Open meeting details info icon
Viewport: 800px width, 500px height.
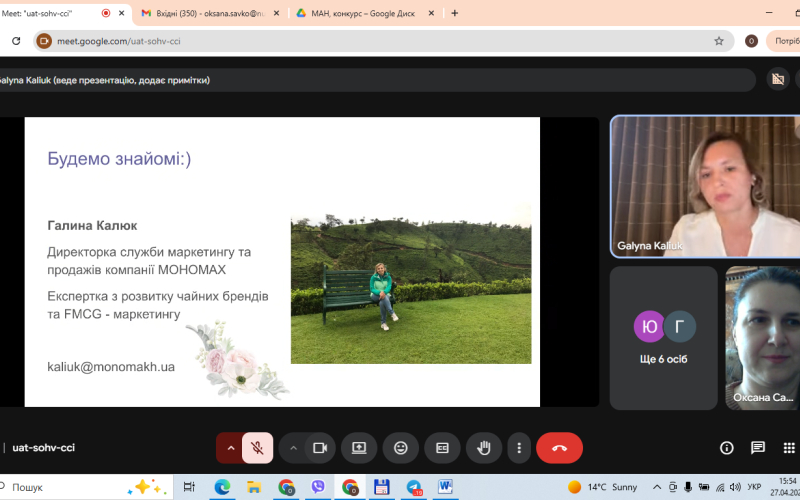[x=727, y=448]
